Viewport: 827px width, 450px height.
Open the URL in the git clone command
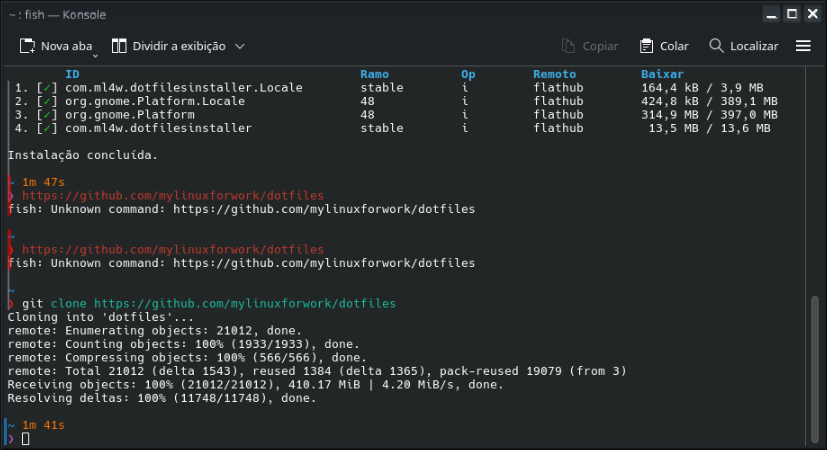(x=245, y=303)
